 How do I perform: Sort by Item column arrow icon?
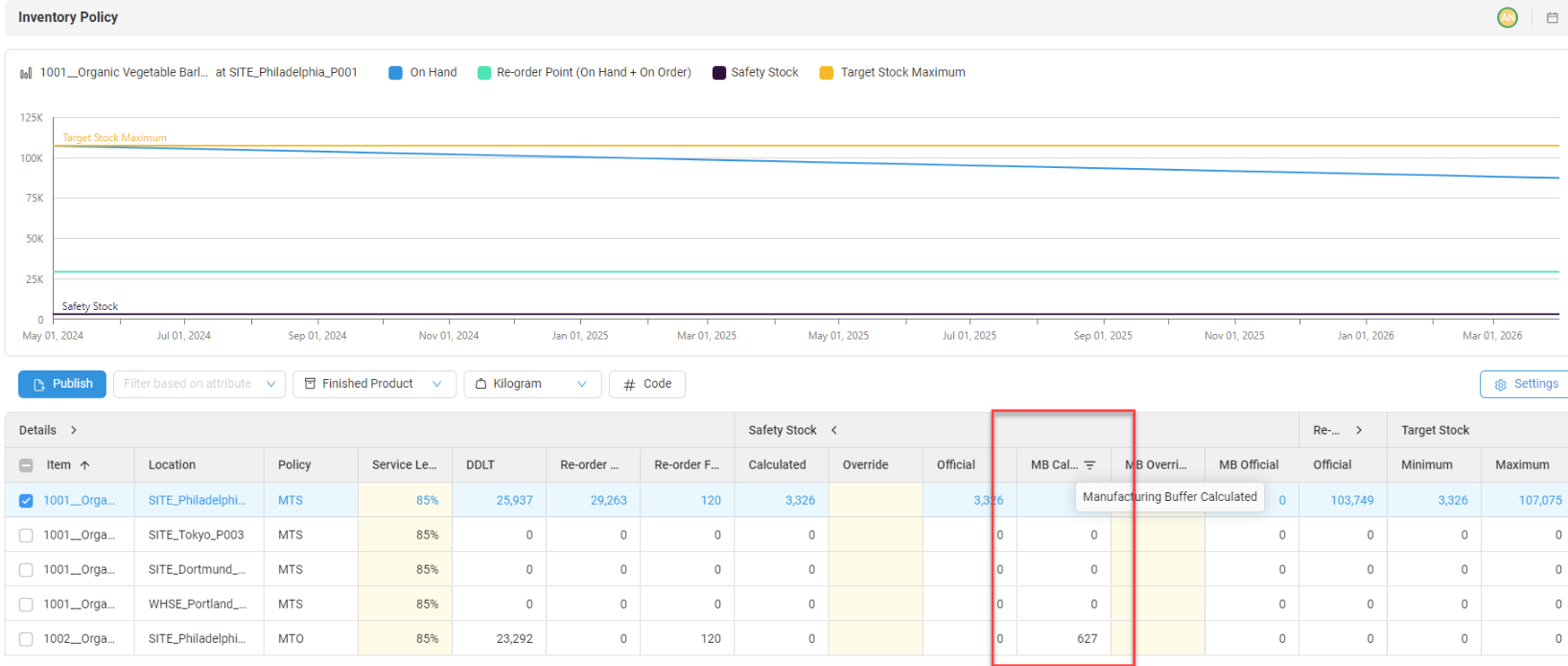click(84, 464)
